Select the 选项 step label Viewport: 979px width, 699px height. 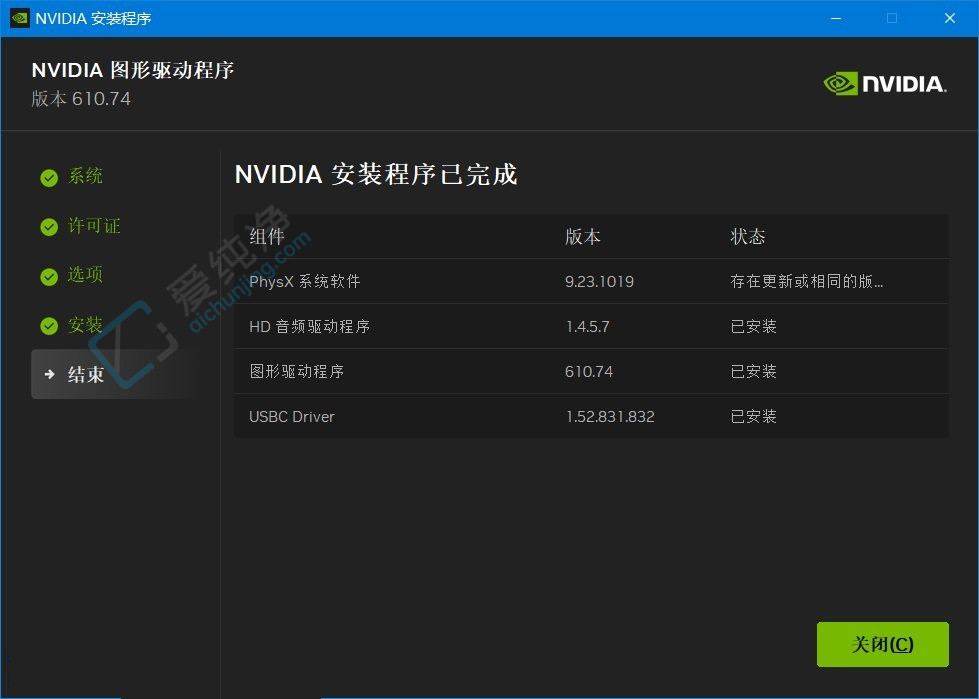[x=86, y=275]
